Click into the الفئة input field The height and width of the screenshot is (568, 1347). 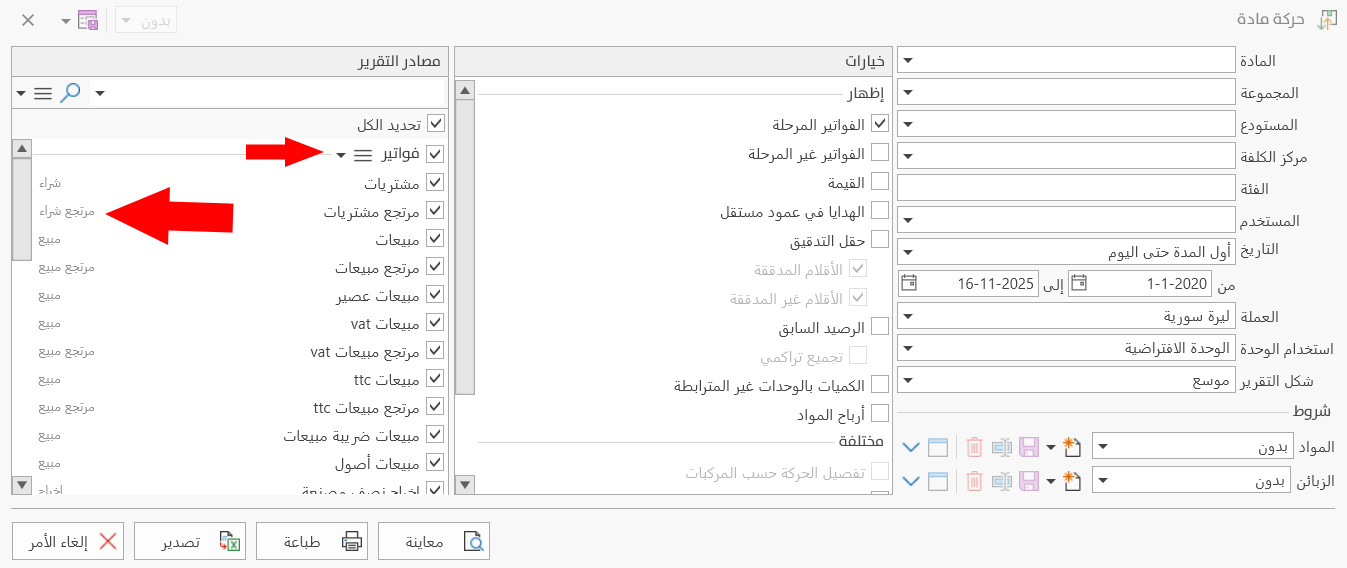click(x=1067, y=188)
